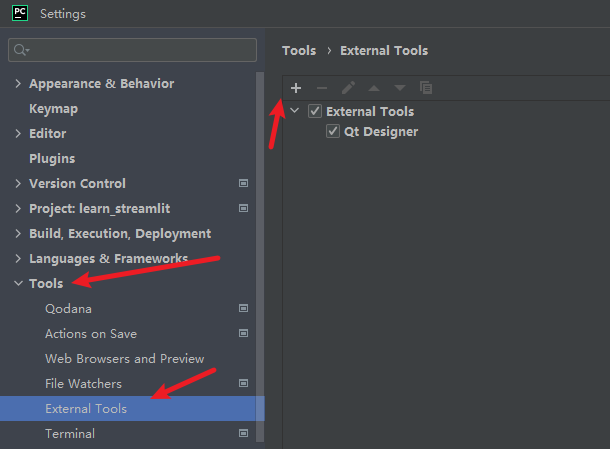Click the Add tool plus icon
This screenshot has height=449, width=610.
(x=296, y=88)
